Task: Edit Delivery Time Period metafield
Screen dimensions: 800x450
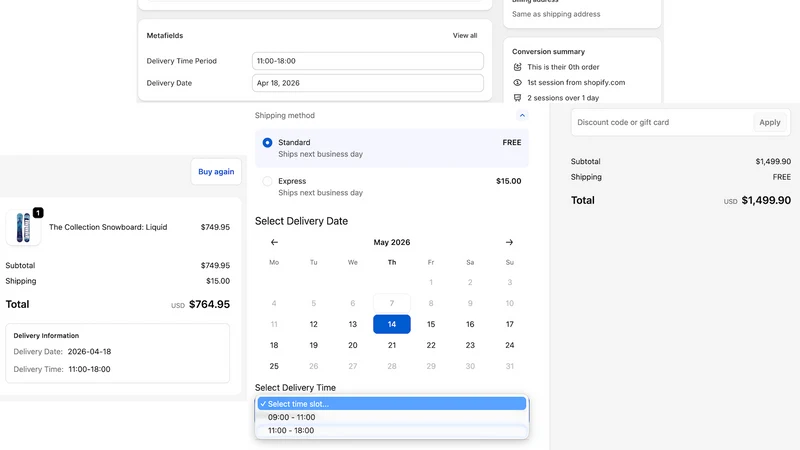Action: (368, 61)
